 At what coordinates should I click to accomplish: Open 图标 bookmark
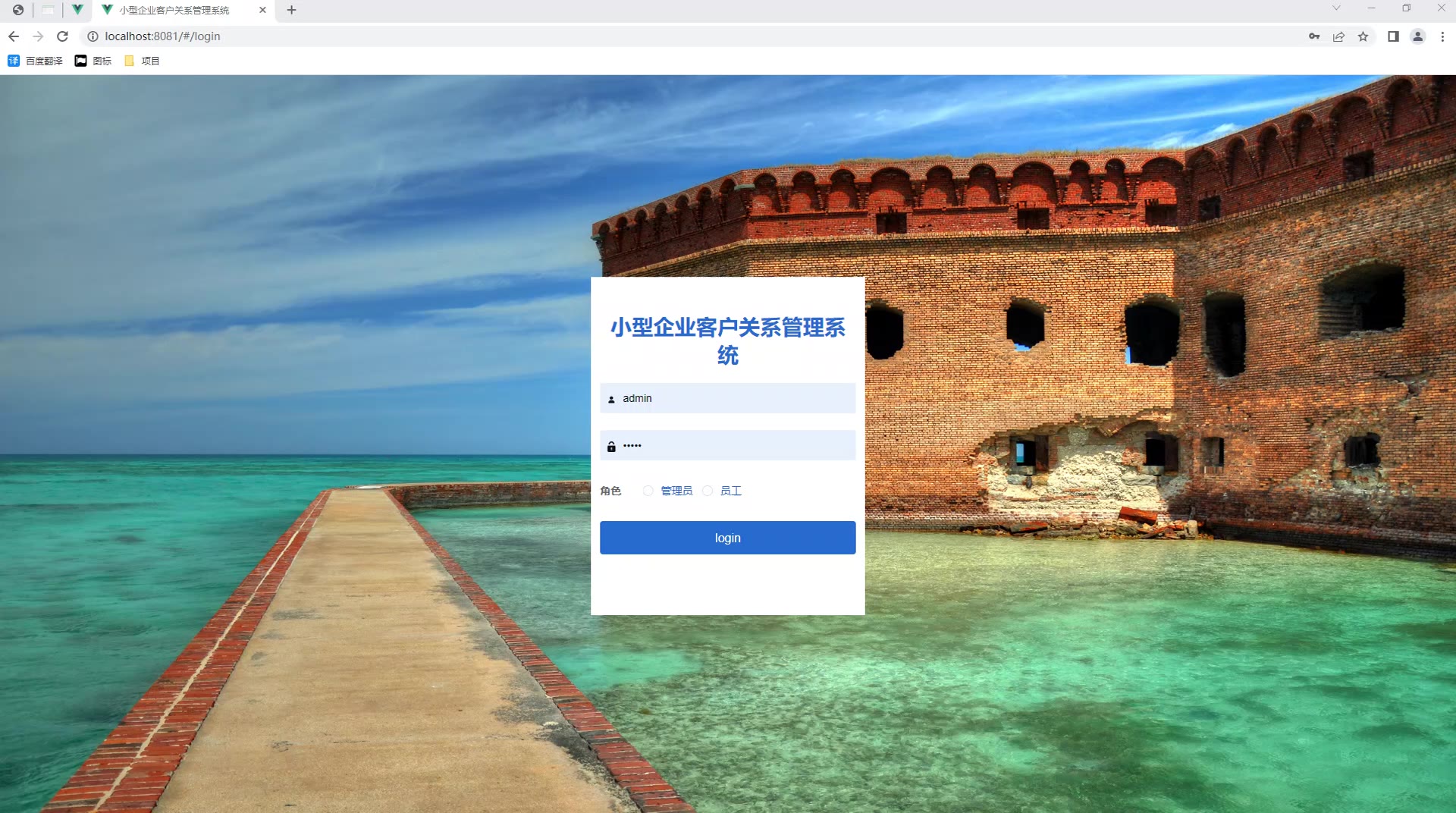tap(93, 61)
